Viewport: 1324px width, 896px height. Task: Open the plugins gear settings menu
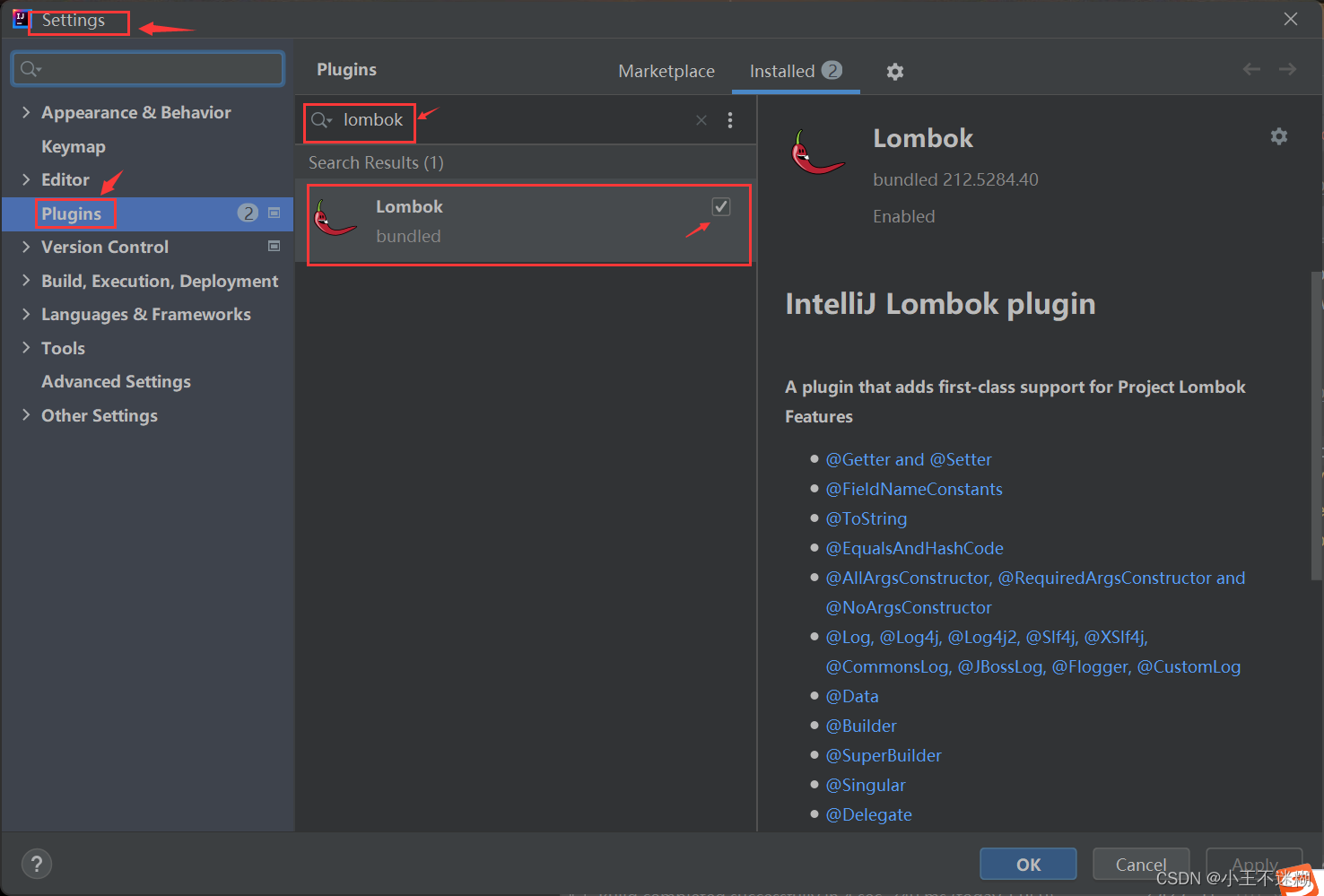pyautogui.click(x=894, y=72)
